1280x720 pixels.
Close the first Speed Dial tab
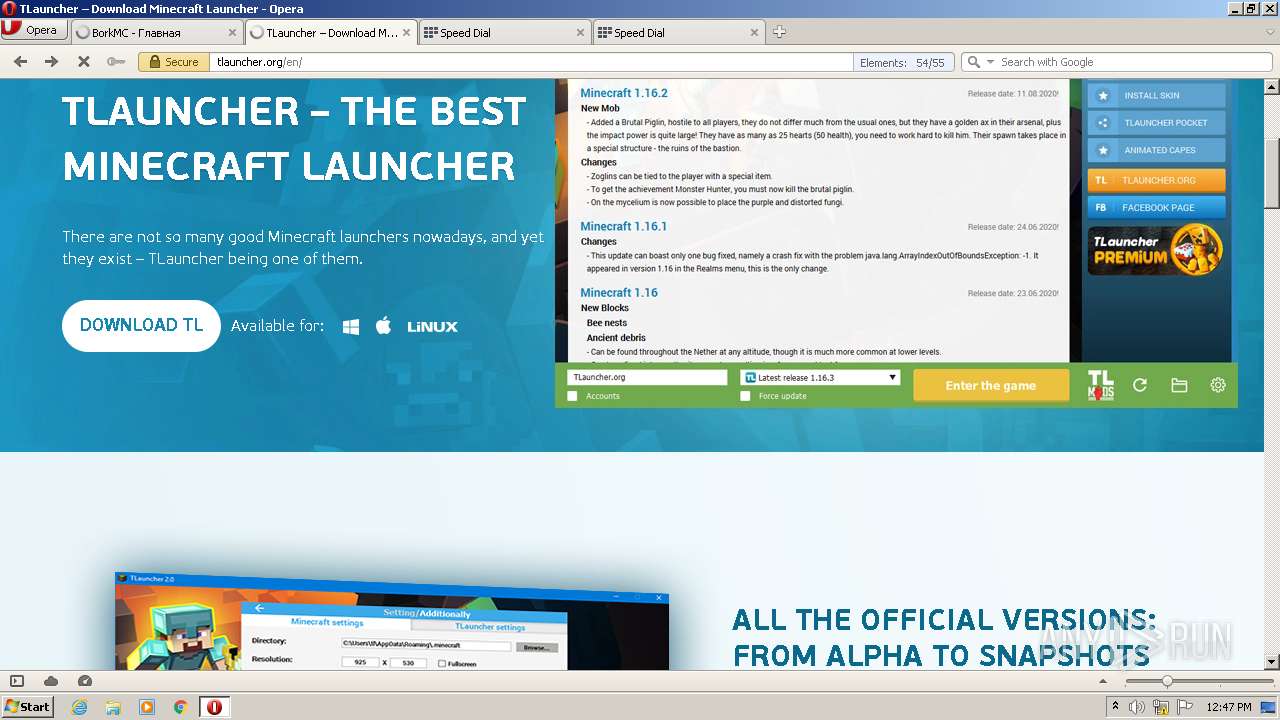click(x=580, y=32)
